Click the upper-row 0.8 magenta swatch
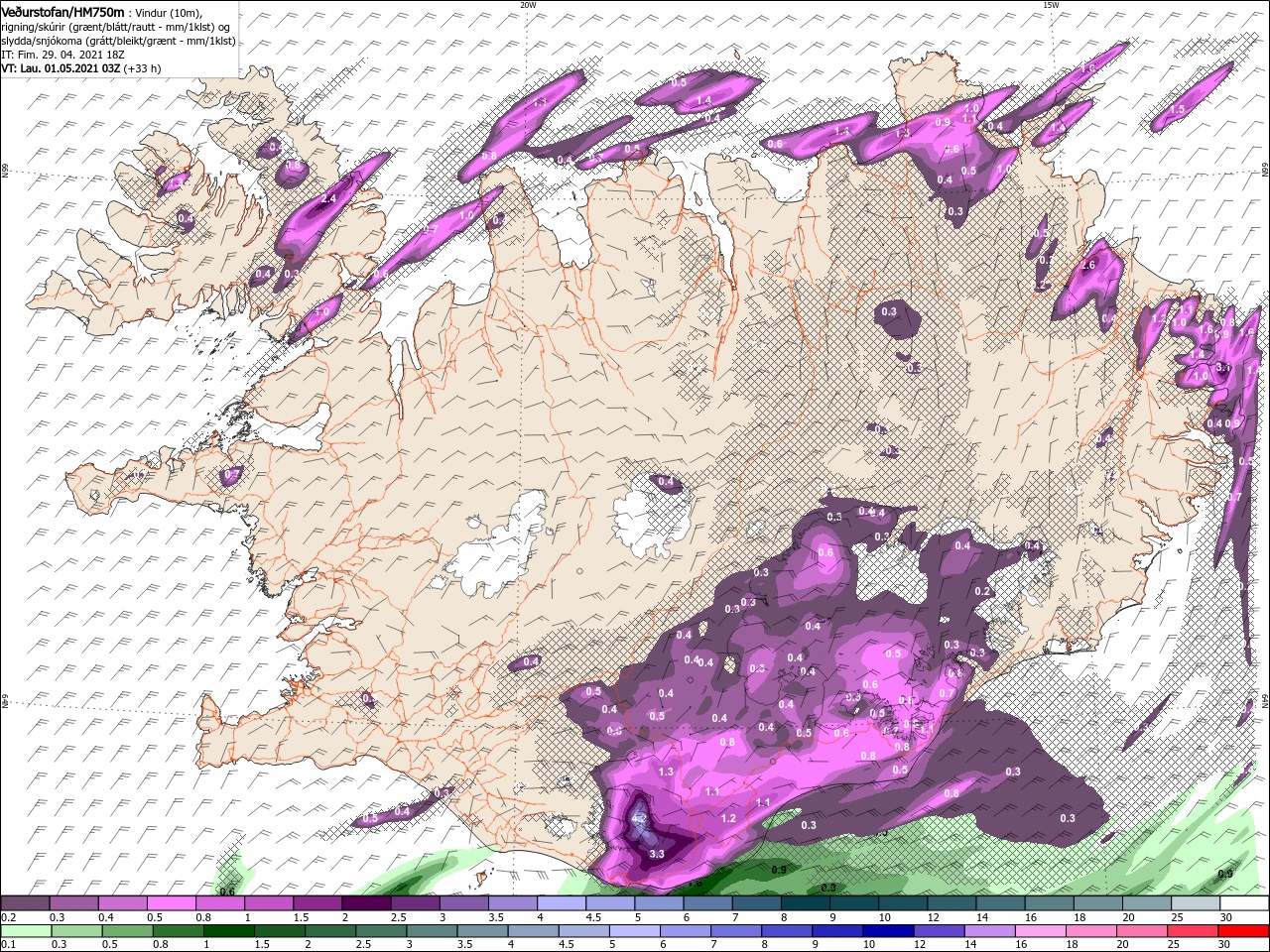Viewport: 1270px width, 952px height. tap(219, 903)
